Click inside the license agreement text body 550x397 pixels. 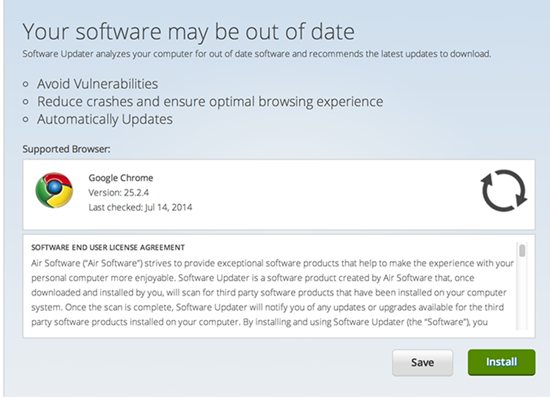tap(270, 292)
